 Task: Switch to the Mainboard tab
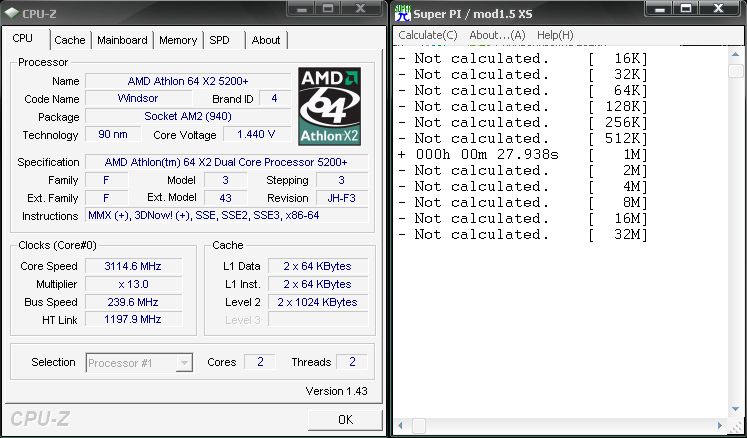[x=122, y=41]
